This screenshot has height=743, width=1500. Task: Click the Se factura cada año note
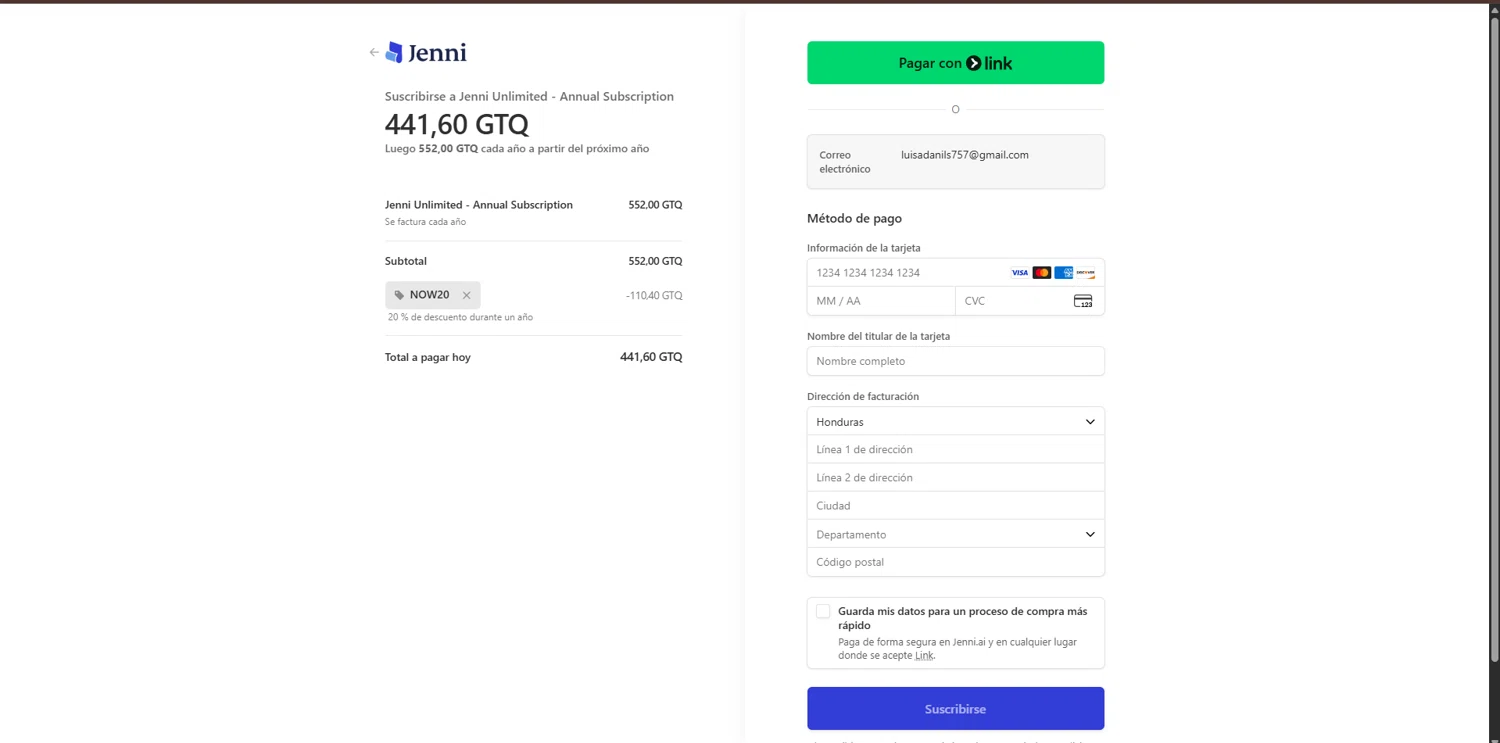pos(425,222)
